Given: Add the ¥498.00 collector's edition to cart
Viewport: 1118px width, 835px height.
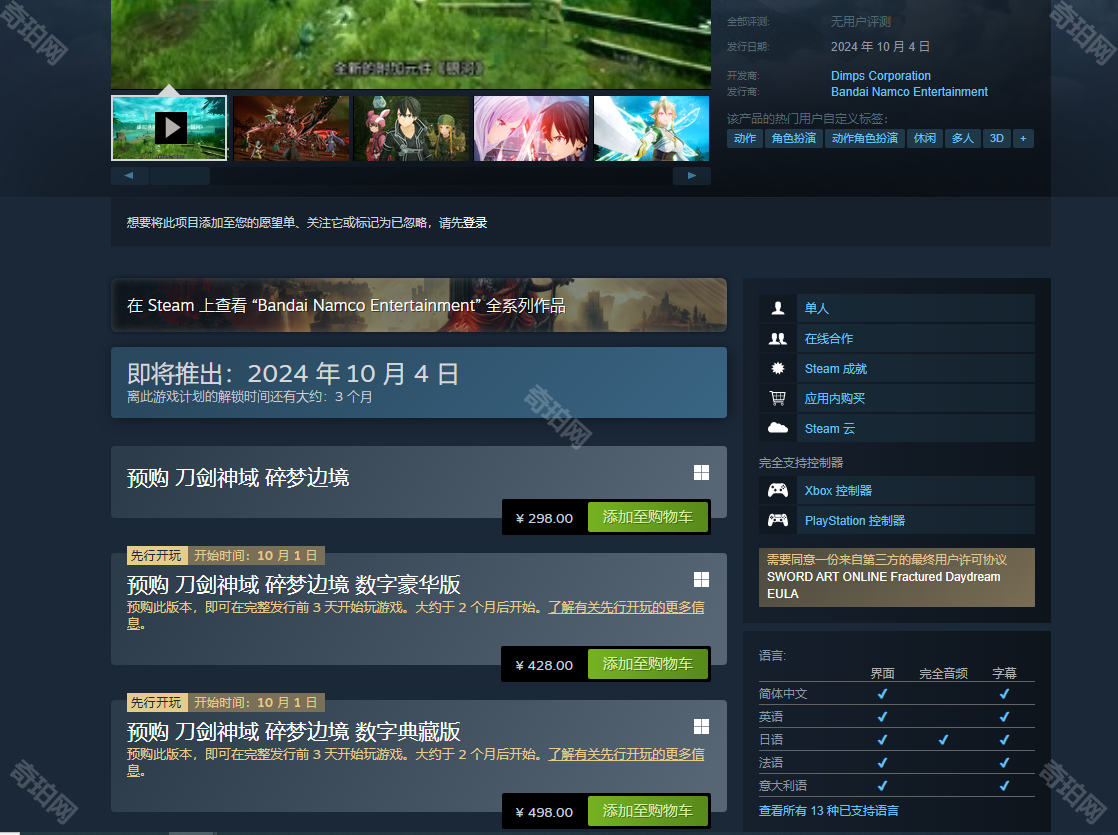Looking at the screenshot, I should click(x=647, y=811).
